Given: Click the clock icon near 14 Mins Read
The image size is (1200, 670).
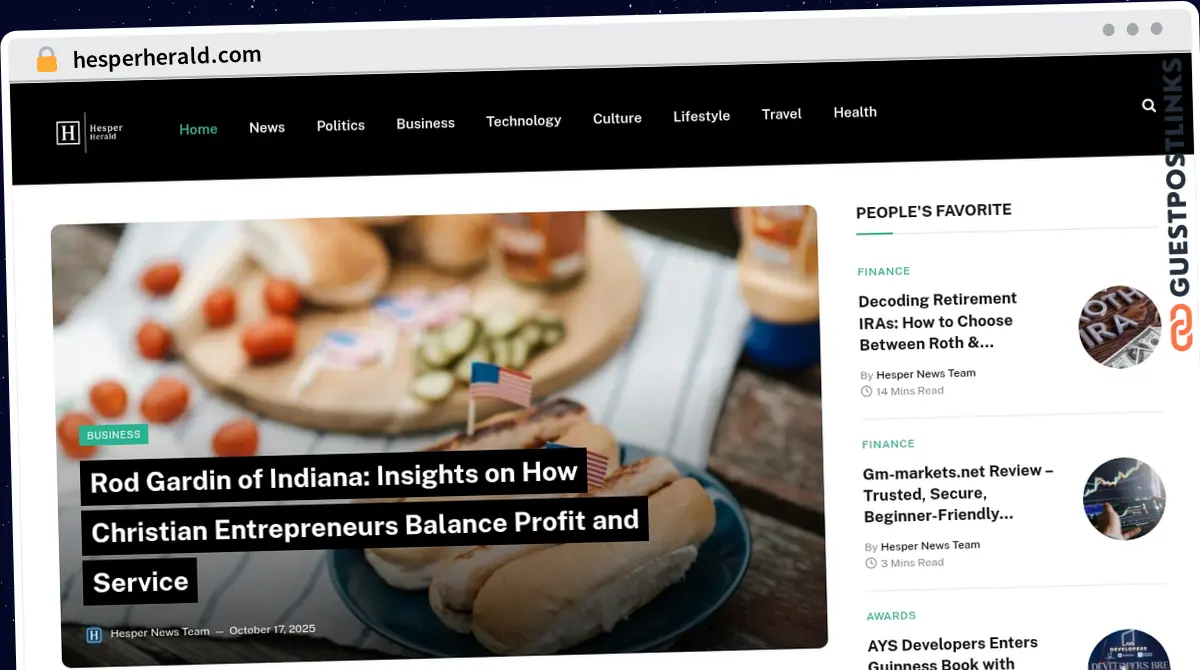Looking at the screenshot, I should point(866,392).
